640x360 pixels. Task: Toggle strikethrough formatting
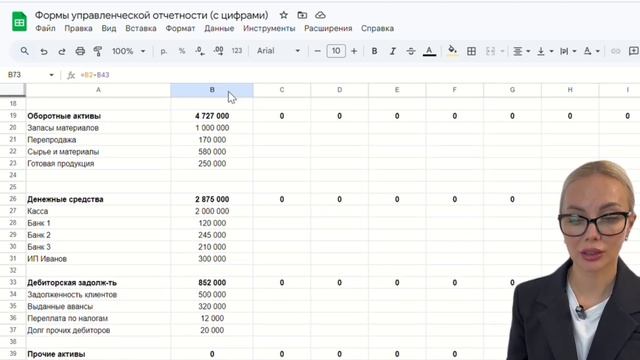pos(411,51)
